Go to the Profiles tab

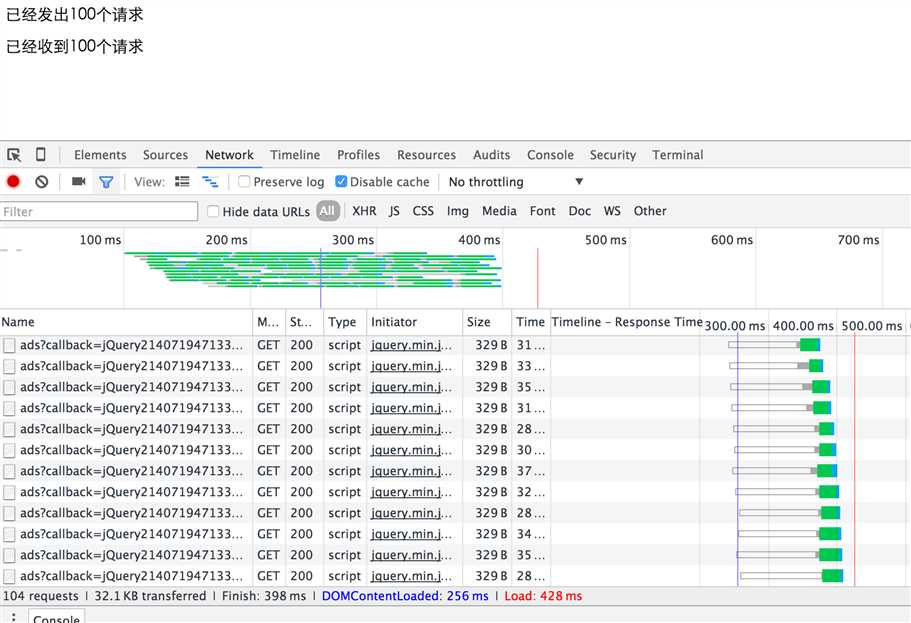358,155
